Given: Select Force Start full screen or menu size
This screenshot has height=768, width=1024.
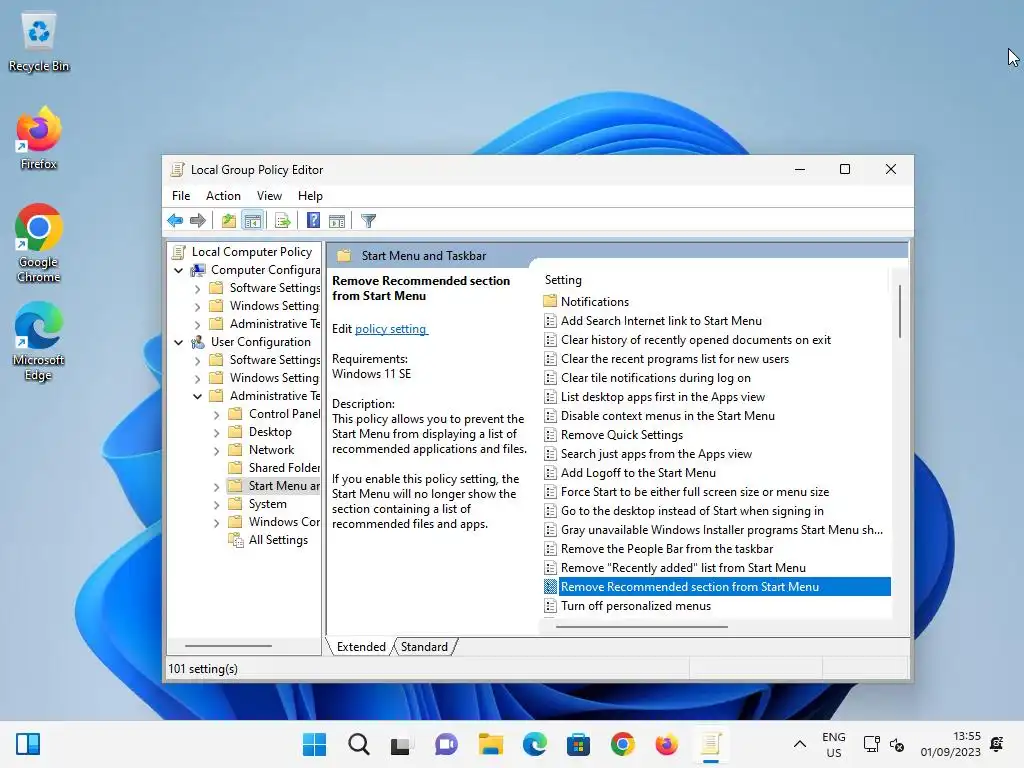Looking at the screenshot, I should tap(695, 491).
